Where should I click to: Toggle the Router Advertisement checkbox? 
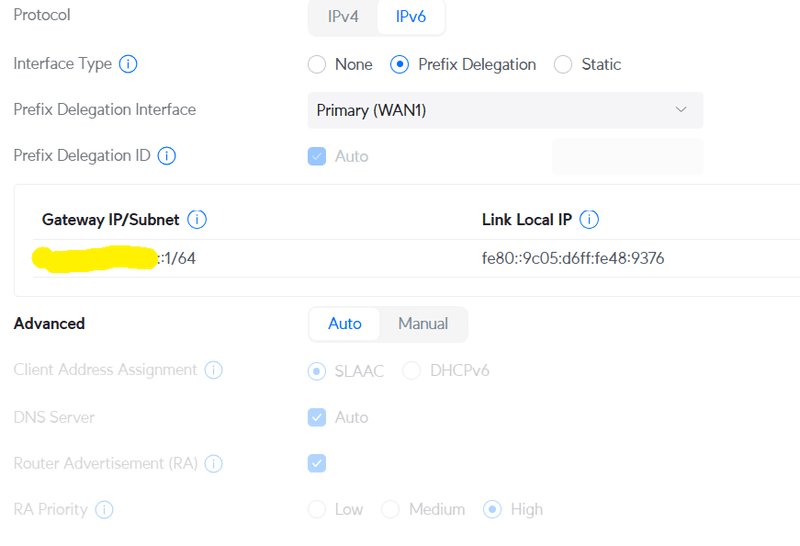317,463
